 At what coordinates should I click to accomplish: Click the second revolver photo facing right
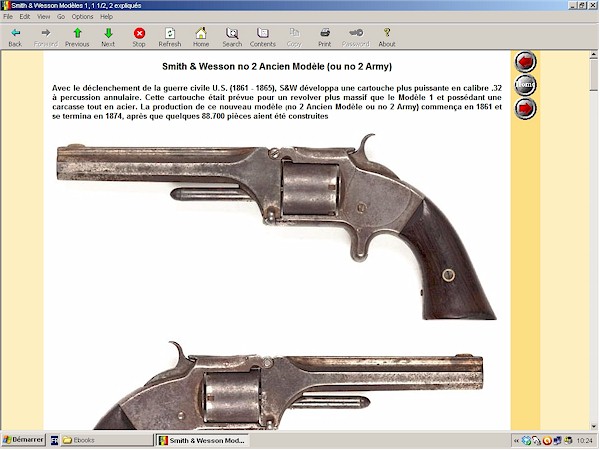[289, 385]
